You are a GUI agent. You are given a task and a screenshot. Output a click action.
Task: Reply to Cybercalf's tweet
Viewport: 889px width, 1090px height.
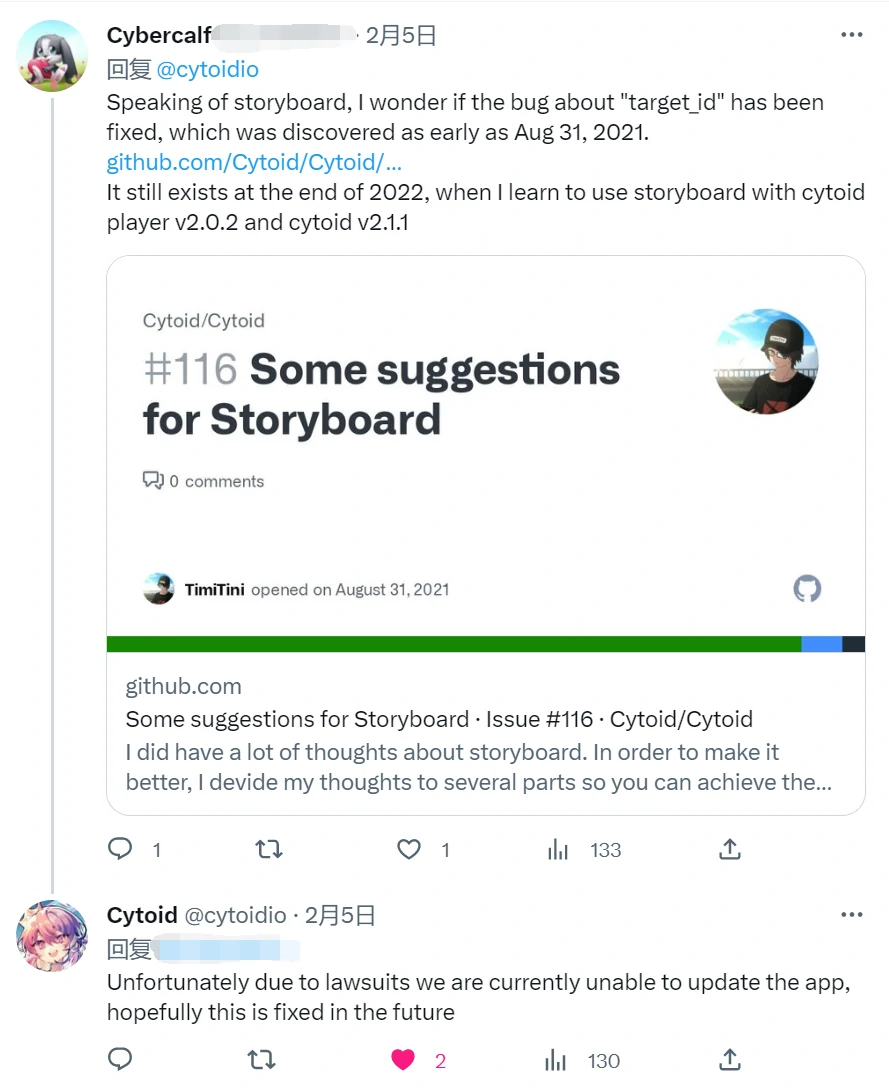coord(120,850)
